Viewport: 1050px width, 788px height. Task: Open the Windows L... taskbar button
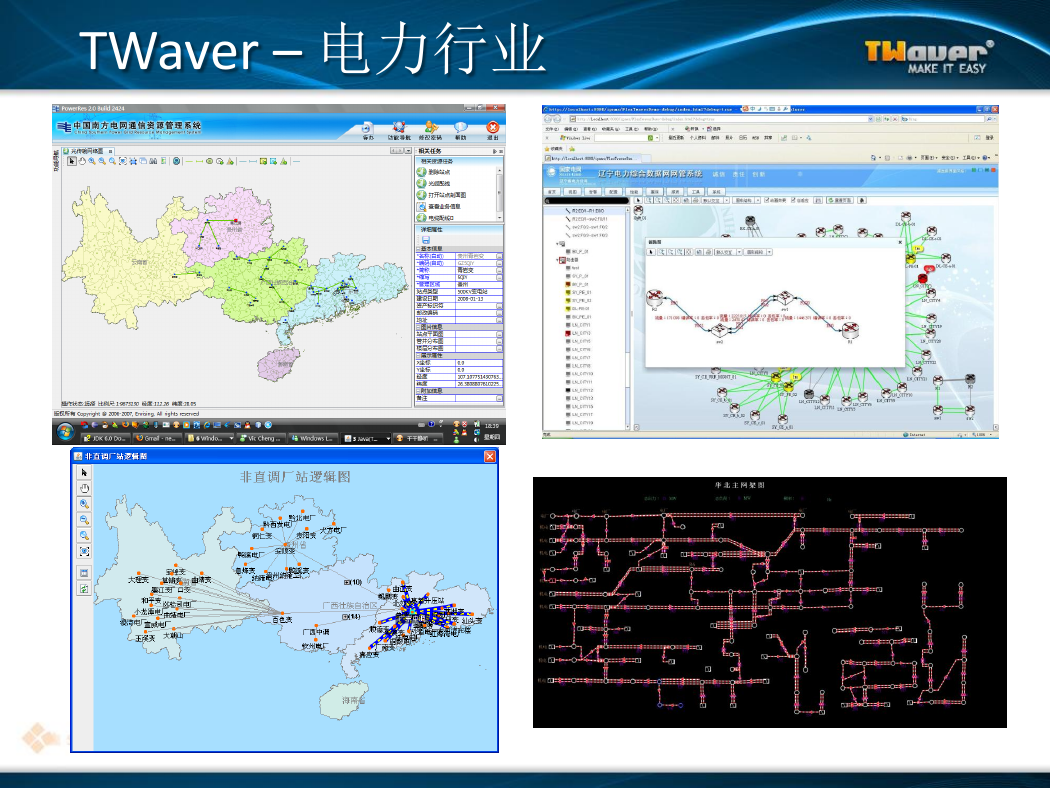pos(312,439)
